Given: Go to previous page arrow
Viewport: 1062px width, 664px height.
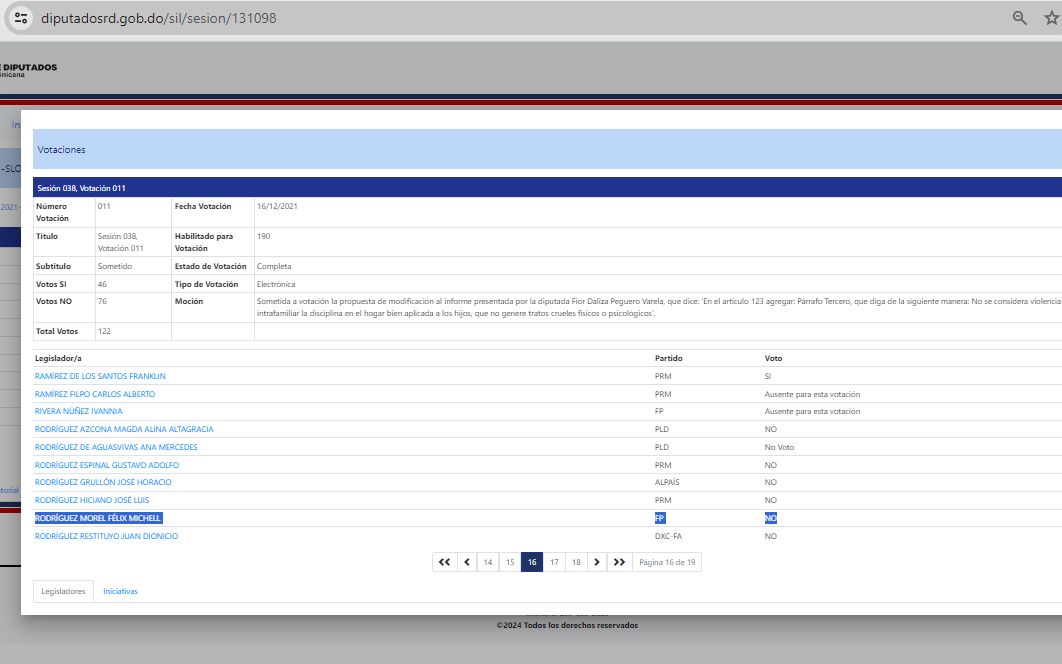Looking at the screenshot, I should 466,562.
